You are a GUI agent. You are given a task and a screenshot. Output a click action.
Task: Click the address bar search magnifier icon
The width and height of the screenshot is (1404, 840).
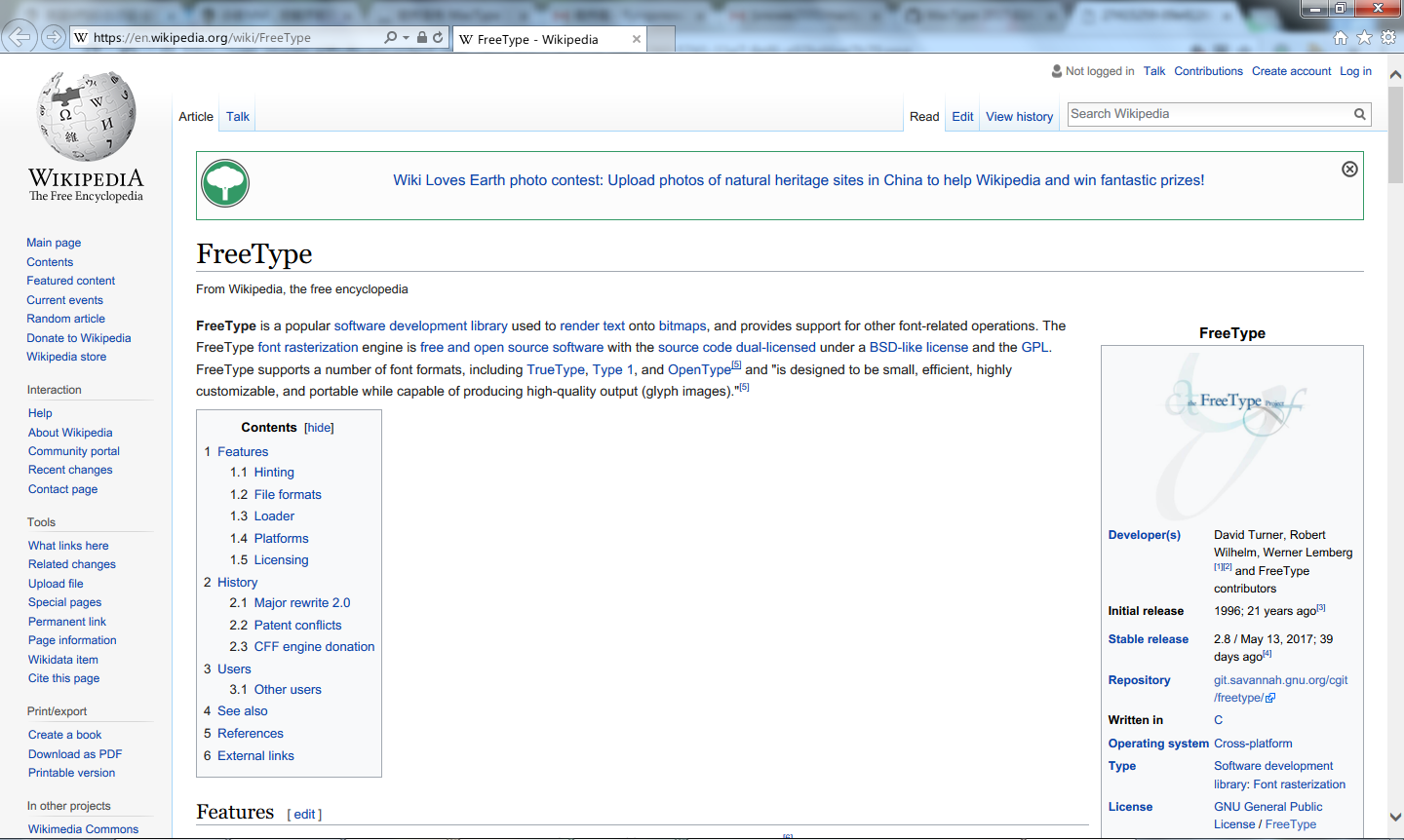[391, 37]
